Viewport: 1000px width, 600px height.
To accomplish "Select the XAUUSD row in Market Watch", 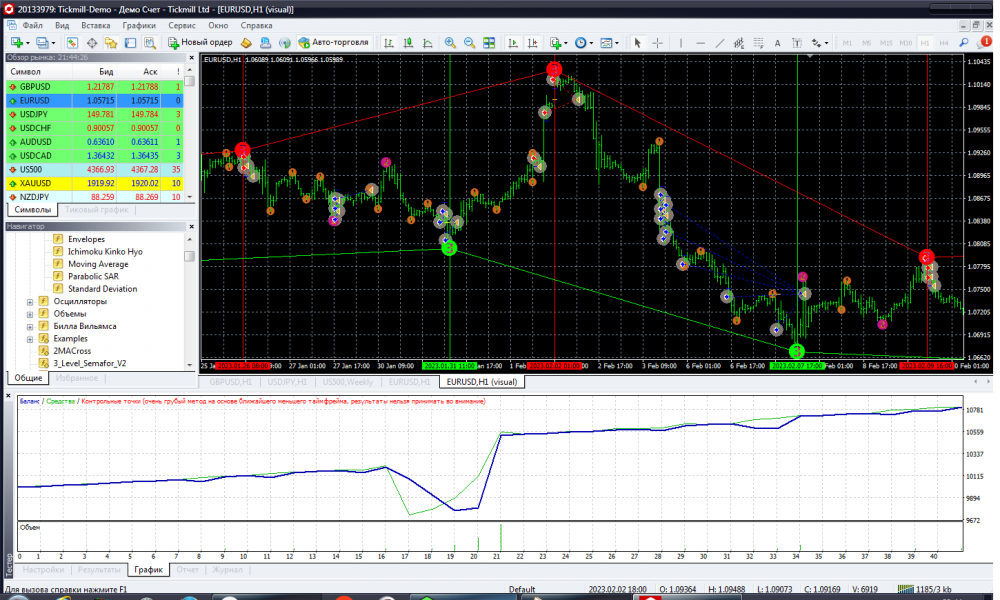I will pos(95,184).
